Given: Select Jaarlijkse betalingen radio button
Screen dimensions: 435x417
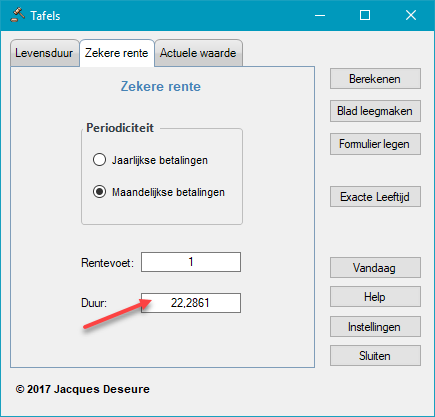Looking at the screenshot, I should pos(99,160).
